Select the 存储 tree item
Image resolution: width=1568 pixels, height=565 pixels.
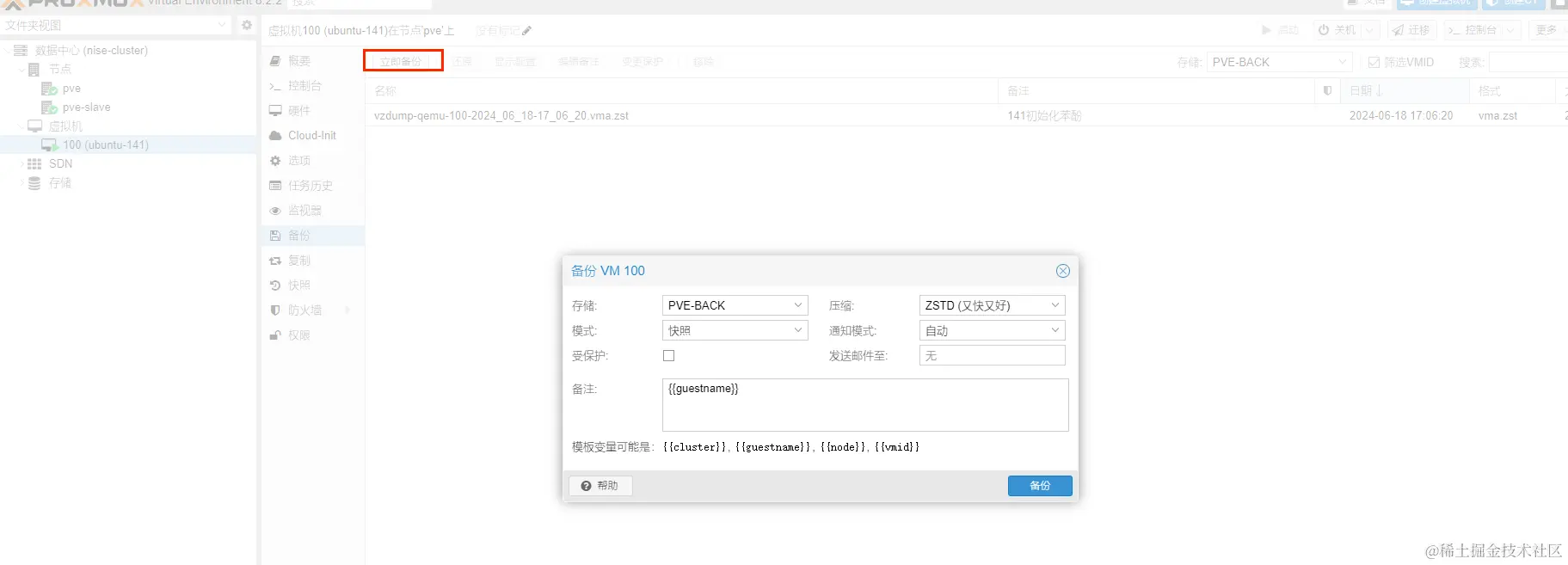[60, 183]
